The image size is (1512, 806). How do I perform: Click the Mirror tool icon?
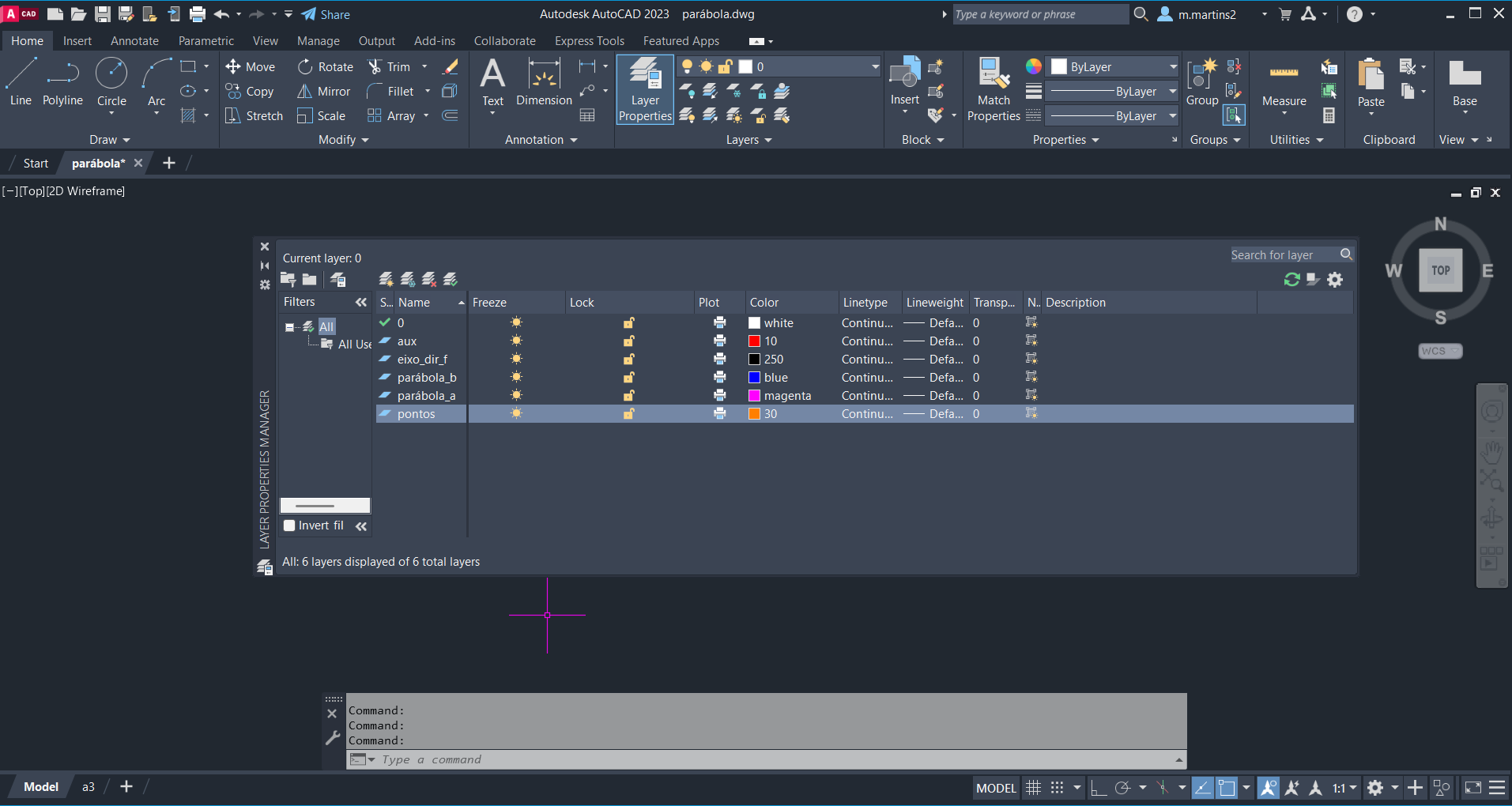(x=304, y=92)
